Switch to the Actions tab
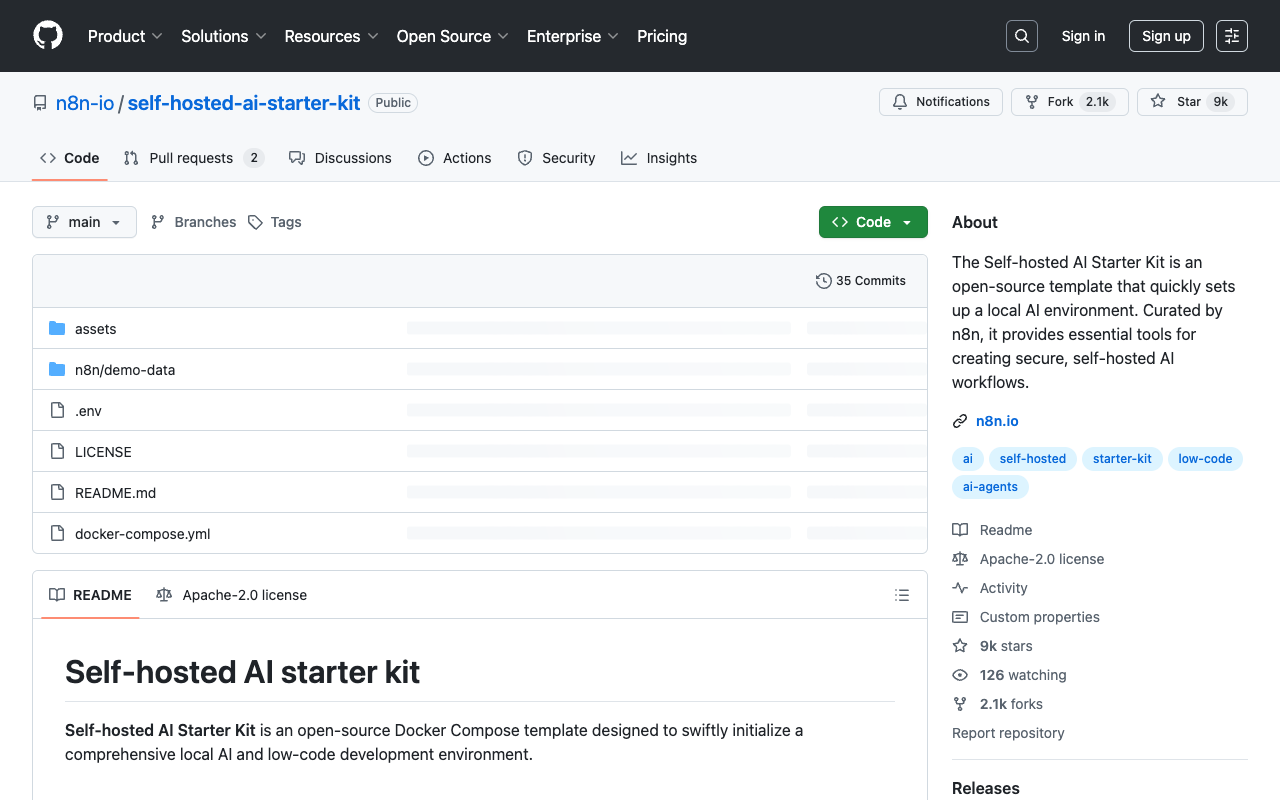Viewport: 1280px width, 800px height. [x=455, y=158]
